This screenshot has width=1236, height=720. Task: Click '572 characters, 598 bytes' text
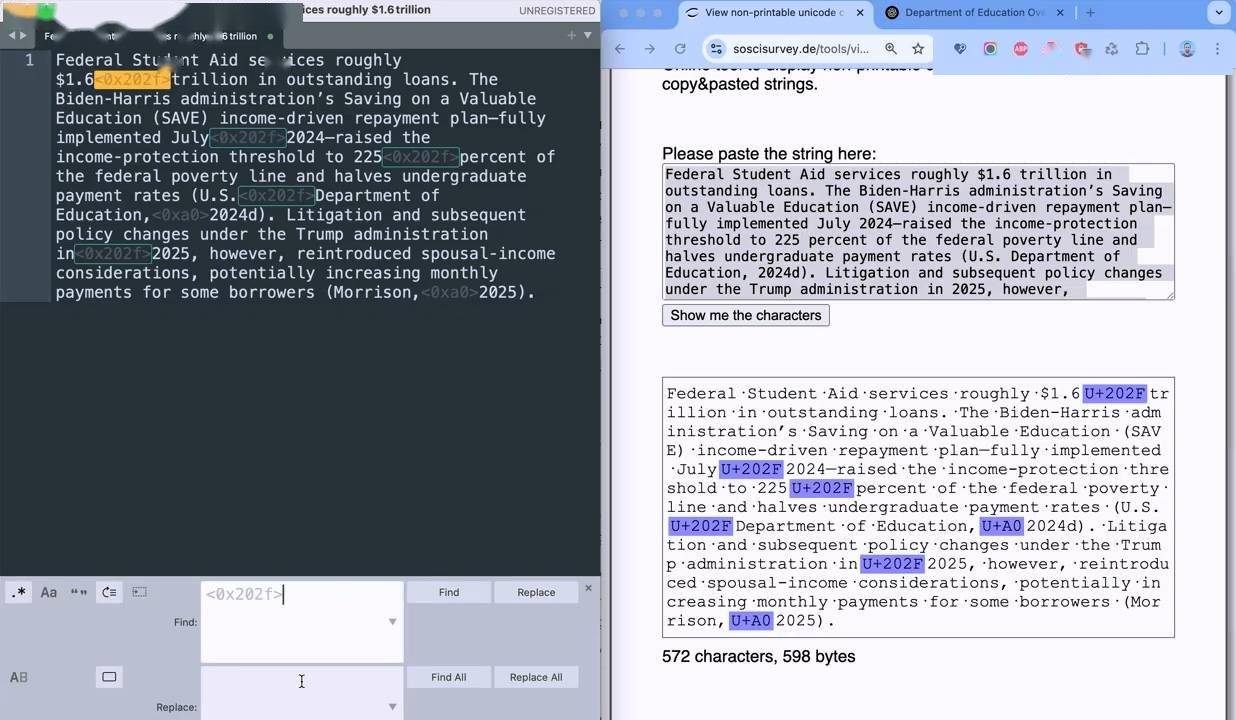(x=758, y=657)
